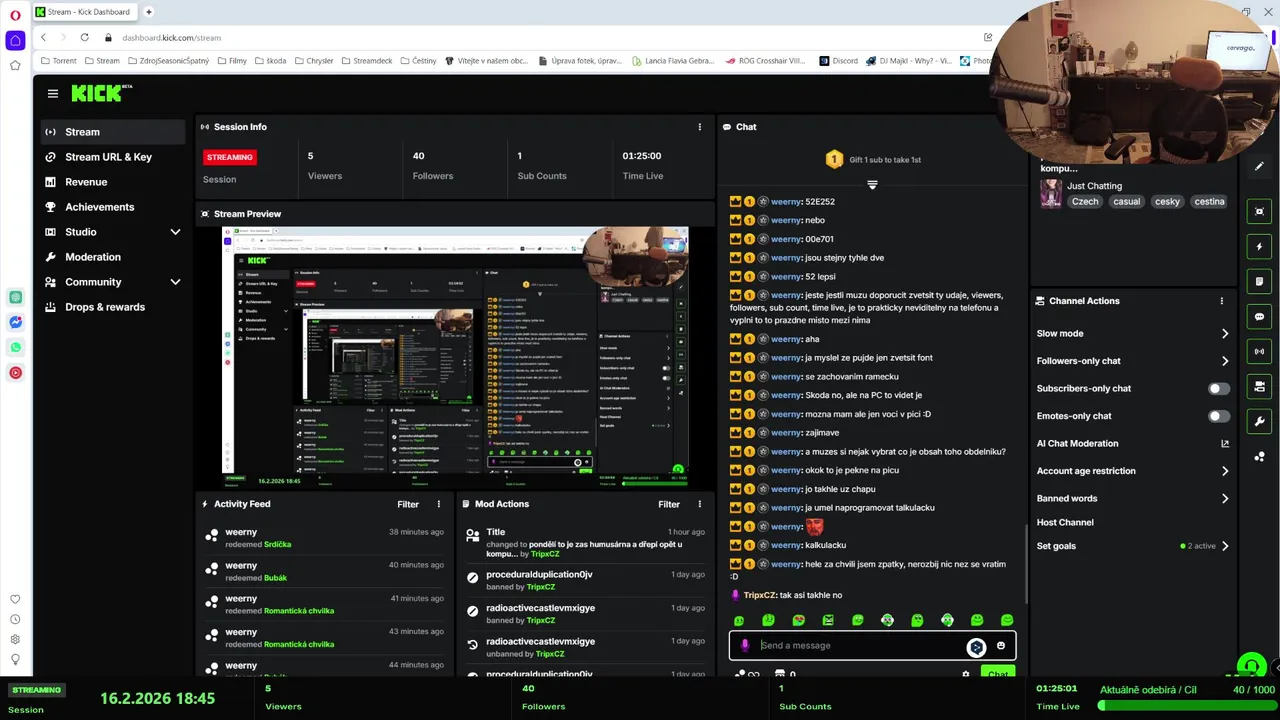Open chat settings gear icon
This screenshot has width=1280, height=720.
(x=965, y=674)
